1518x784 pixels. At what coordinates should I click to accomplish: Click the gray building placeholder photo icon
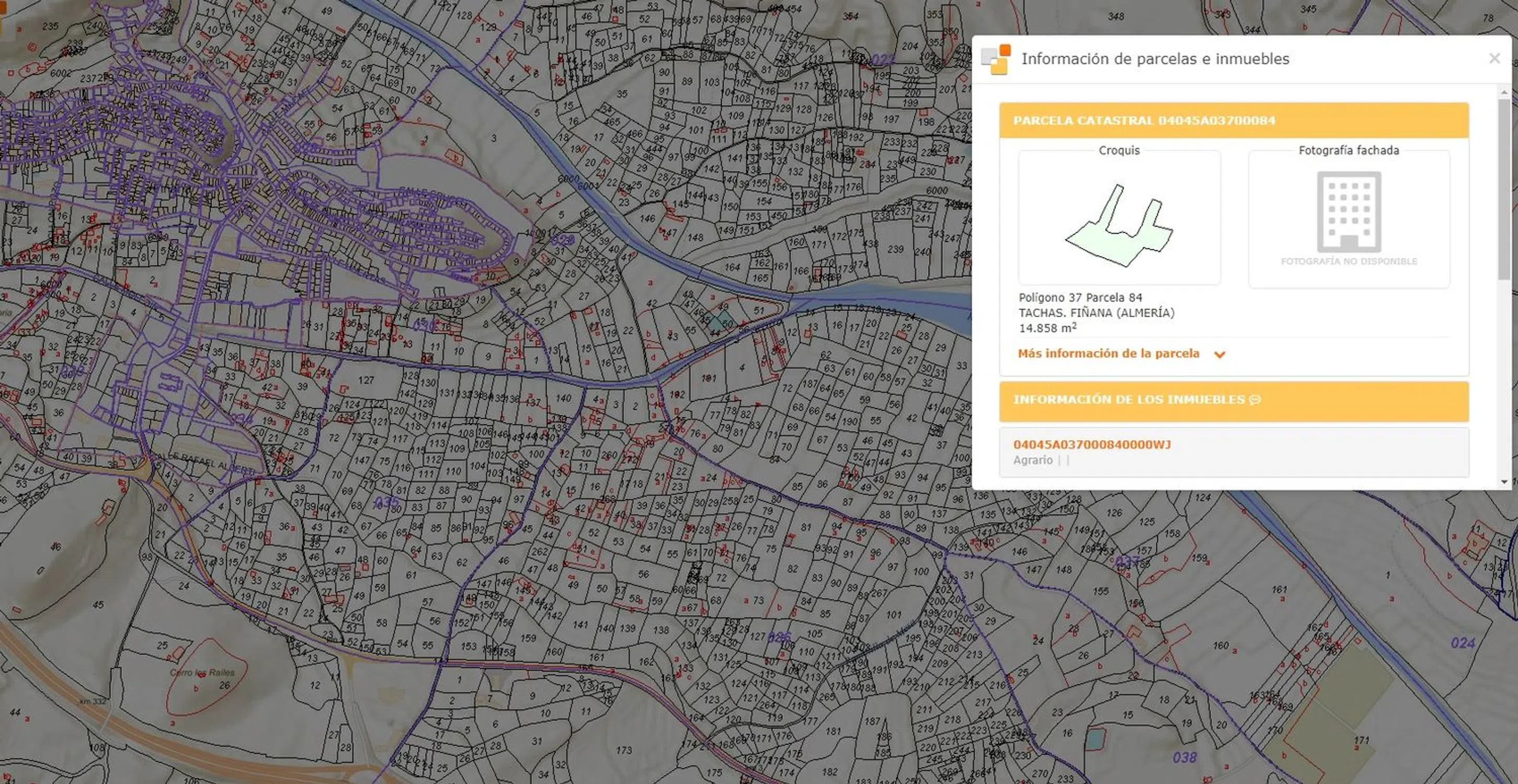pos(1349,212)
